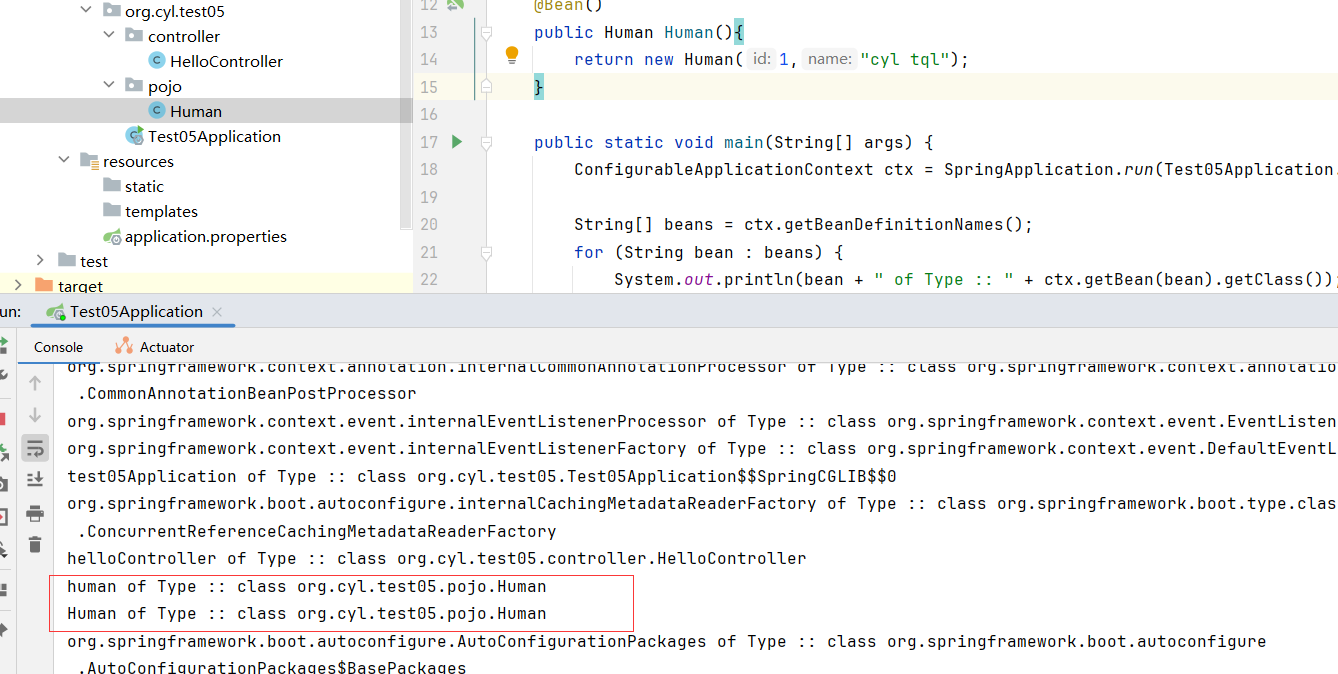Collapse the Human method at line 13 fold marker

[487, 31]
